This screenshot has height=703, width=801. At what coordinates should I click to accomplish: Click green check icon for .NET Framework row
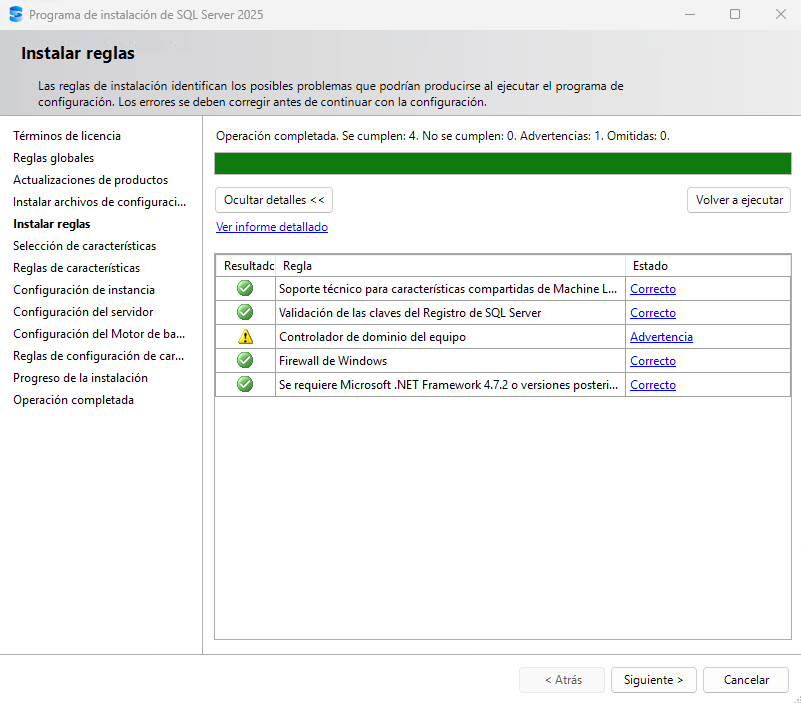click(245, 384)
